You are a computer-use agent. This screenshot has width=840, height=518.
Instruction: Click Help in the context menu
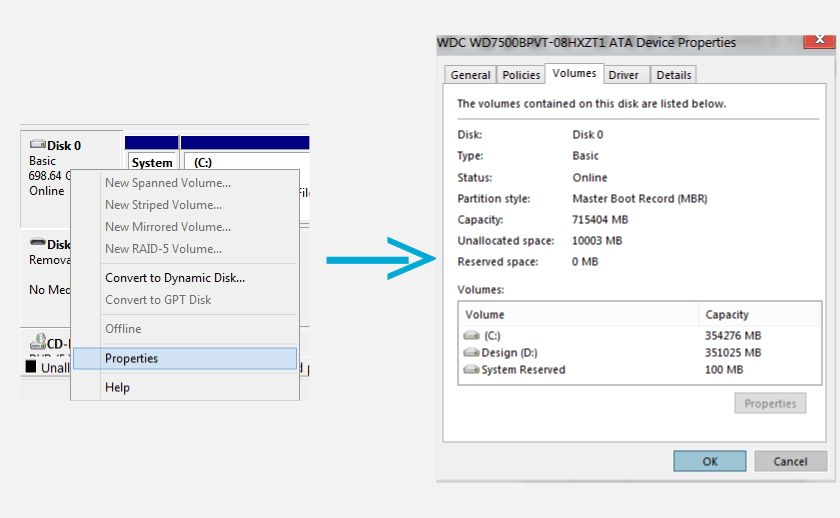coord(118,387)
